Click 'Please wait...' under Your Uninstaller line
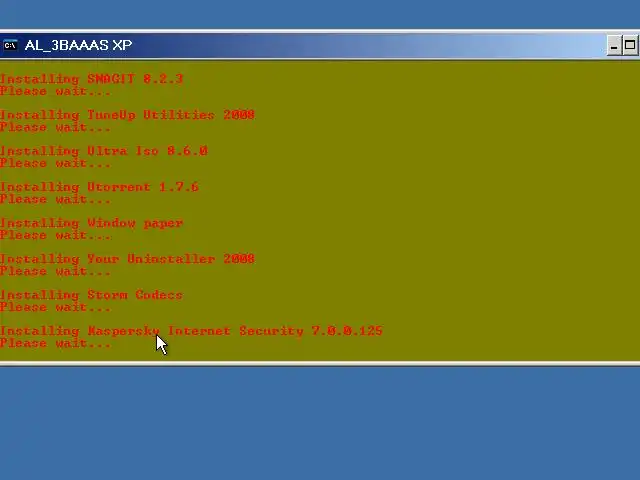640x480 pixels. click(55, 271)
